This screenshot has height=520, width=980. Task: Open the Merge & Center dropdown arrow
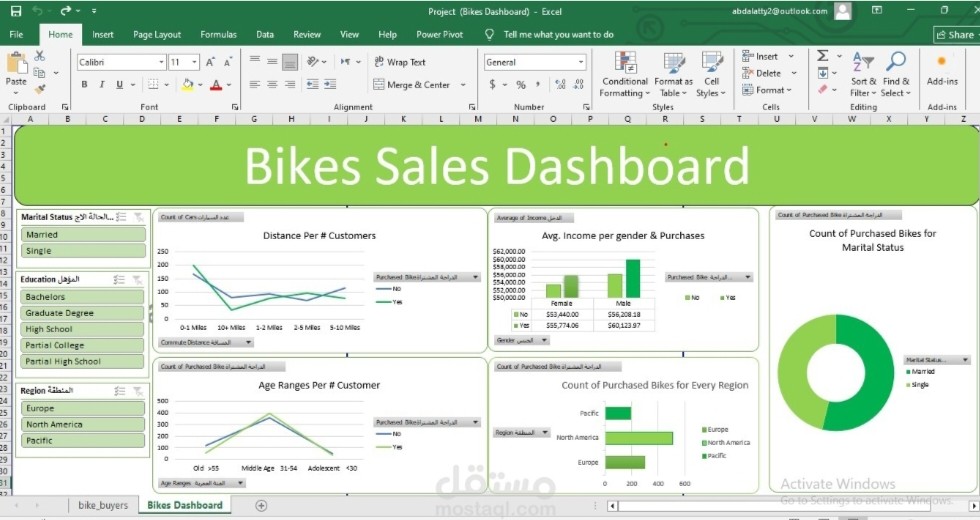coord(463,84)
